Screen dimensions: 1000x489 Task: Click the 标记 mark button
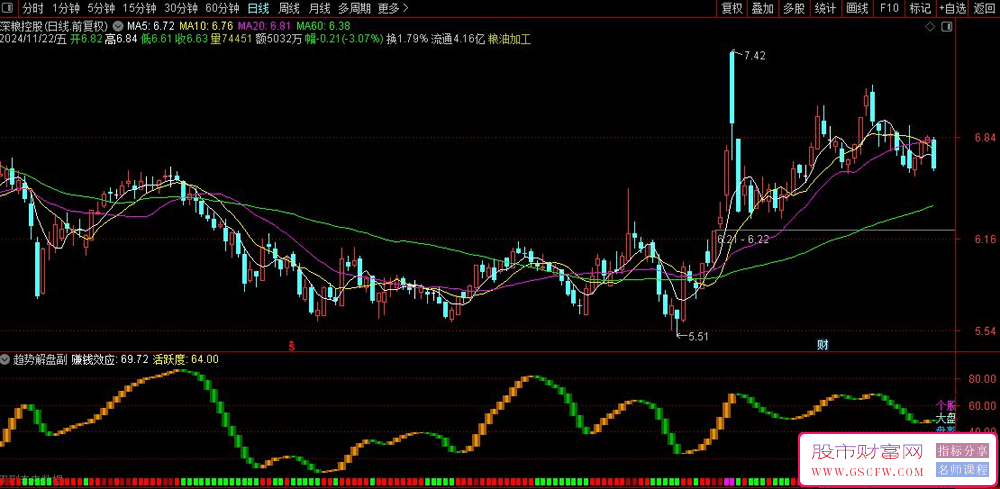click(920, 8)
